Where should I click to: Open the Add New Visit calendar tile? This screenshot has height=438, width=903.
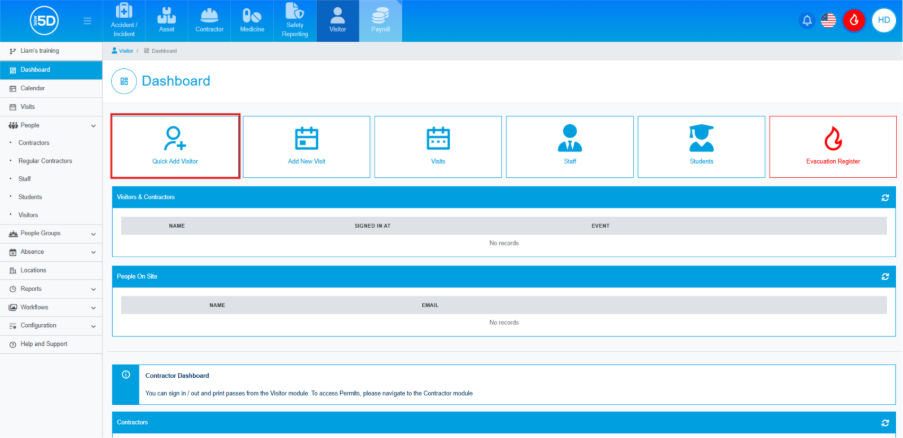[x=306, y=138]
